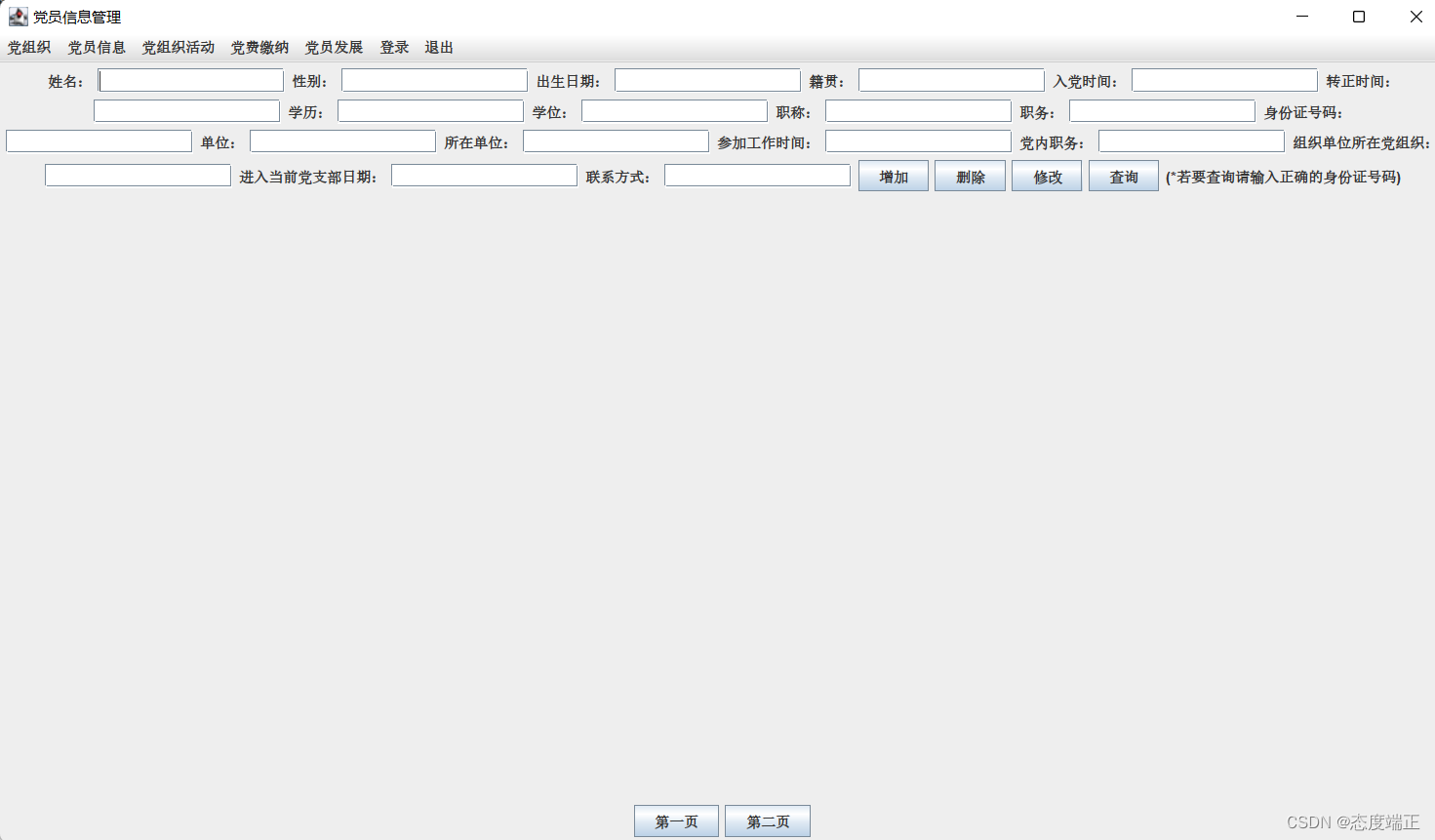Click the 增加 button to add a record

point(893,176)
